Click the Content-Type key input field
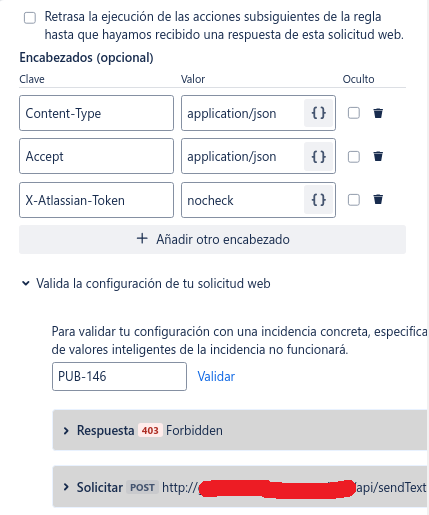 96,113
